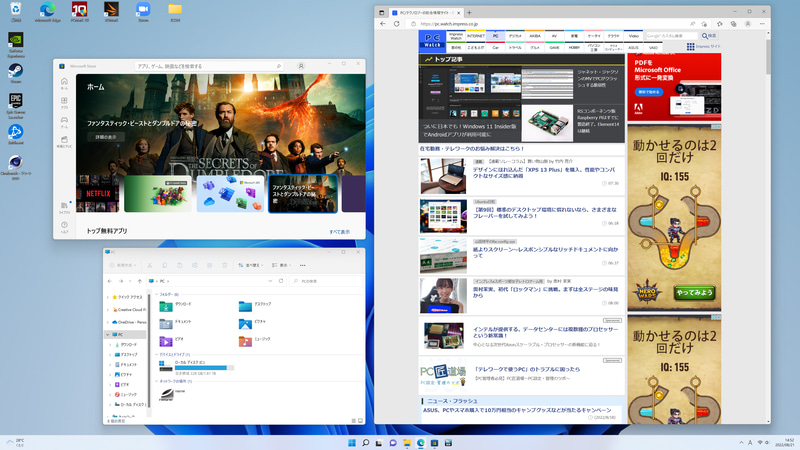Open the Recycle Bin on the desktop
This screenshot has width=800, height=450.
[x=16, y=12]
